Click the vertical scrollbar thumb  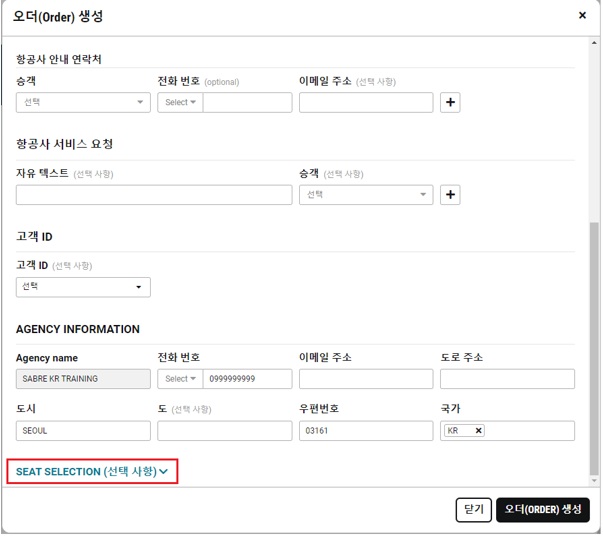[x=594, y=349]
